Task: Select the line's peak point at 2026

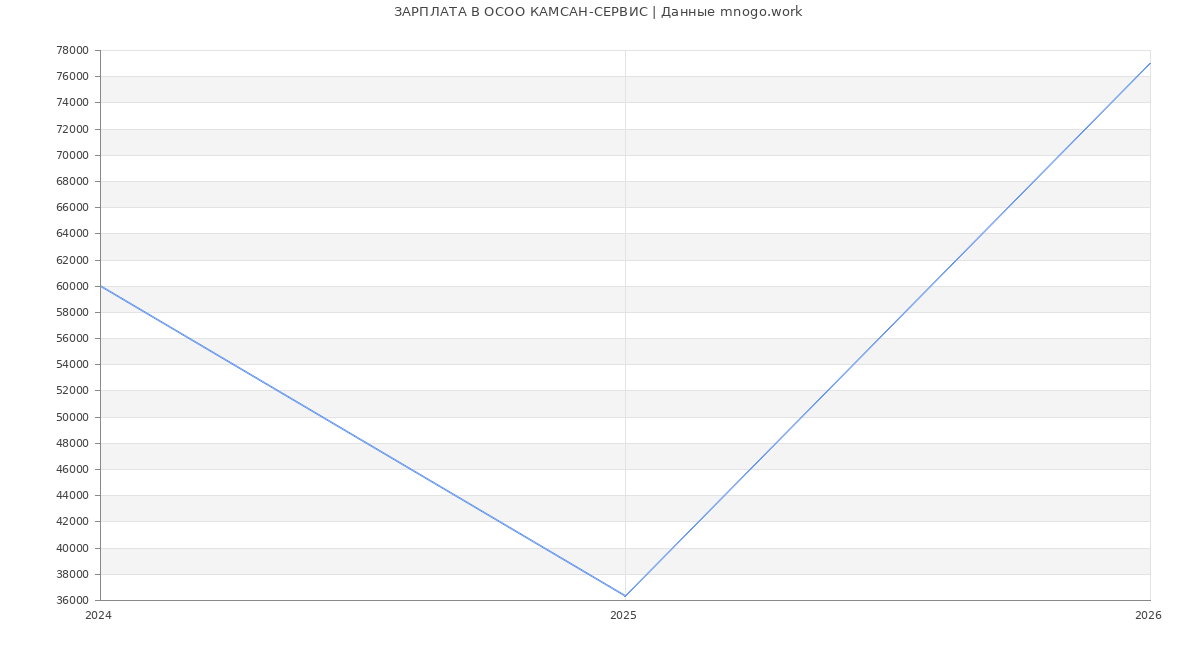Action: pyautogui.click(x=1149, y=64)
